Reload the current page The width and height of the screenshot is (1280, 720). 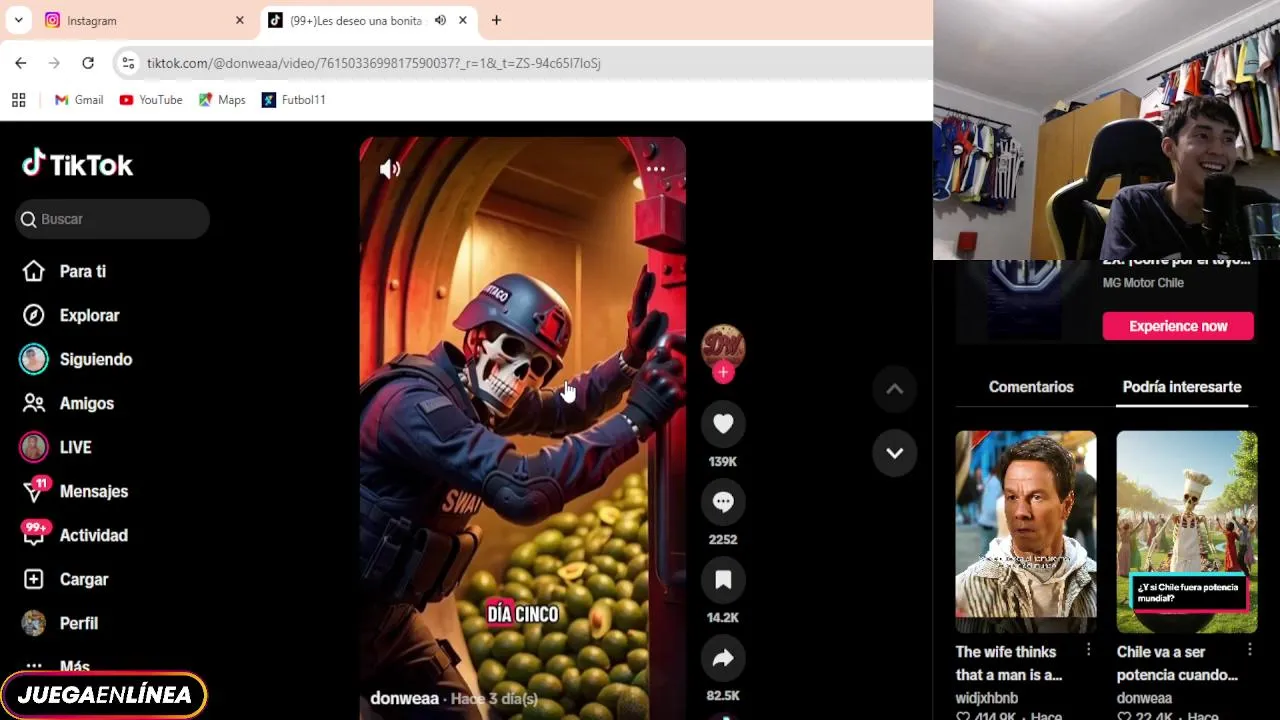click(x=88, y=63)
